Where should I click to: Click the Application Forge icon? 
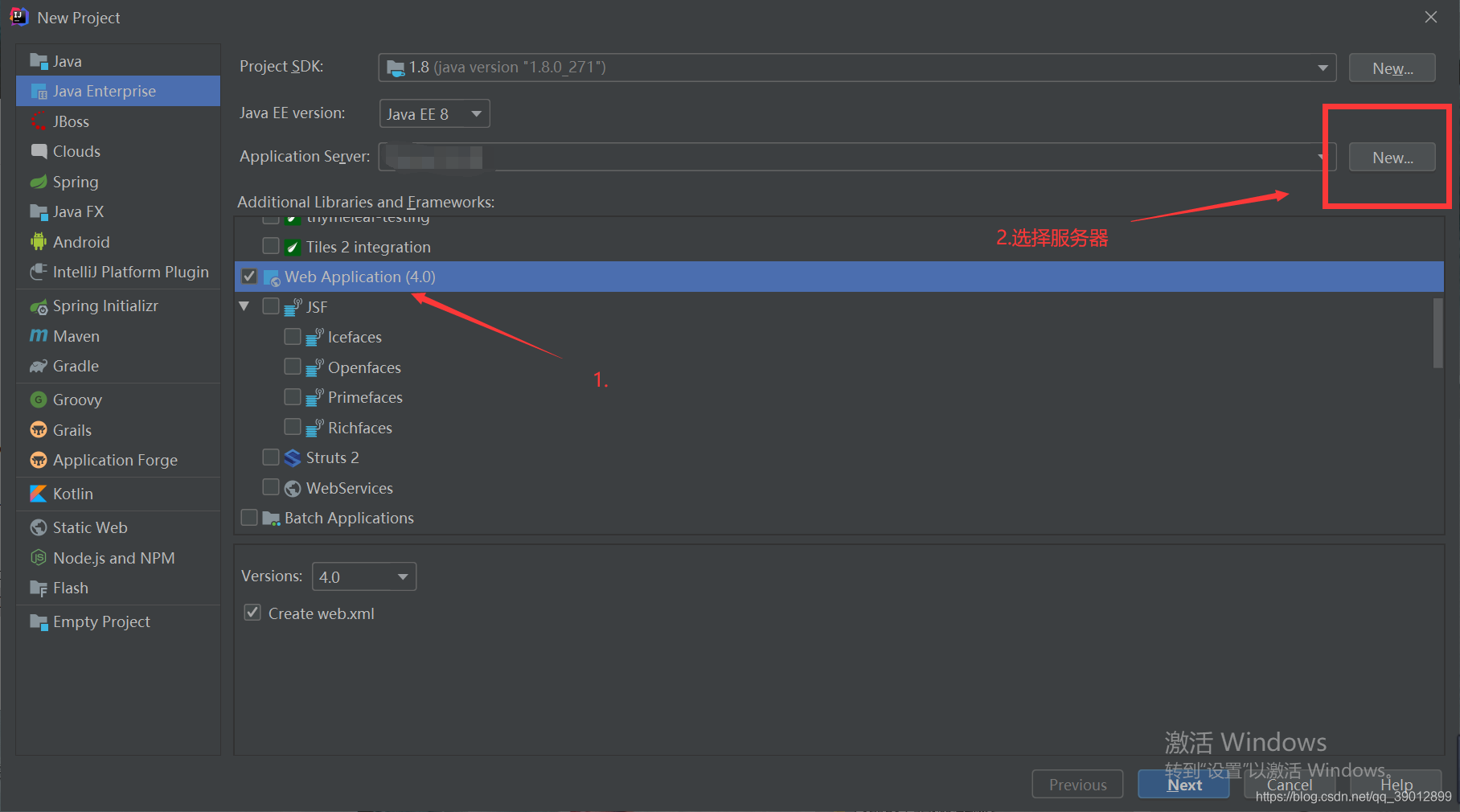pyautogui.click(x=39, y=460)
